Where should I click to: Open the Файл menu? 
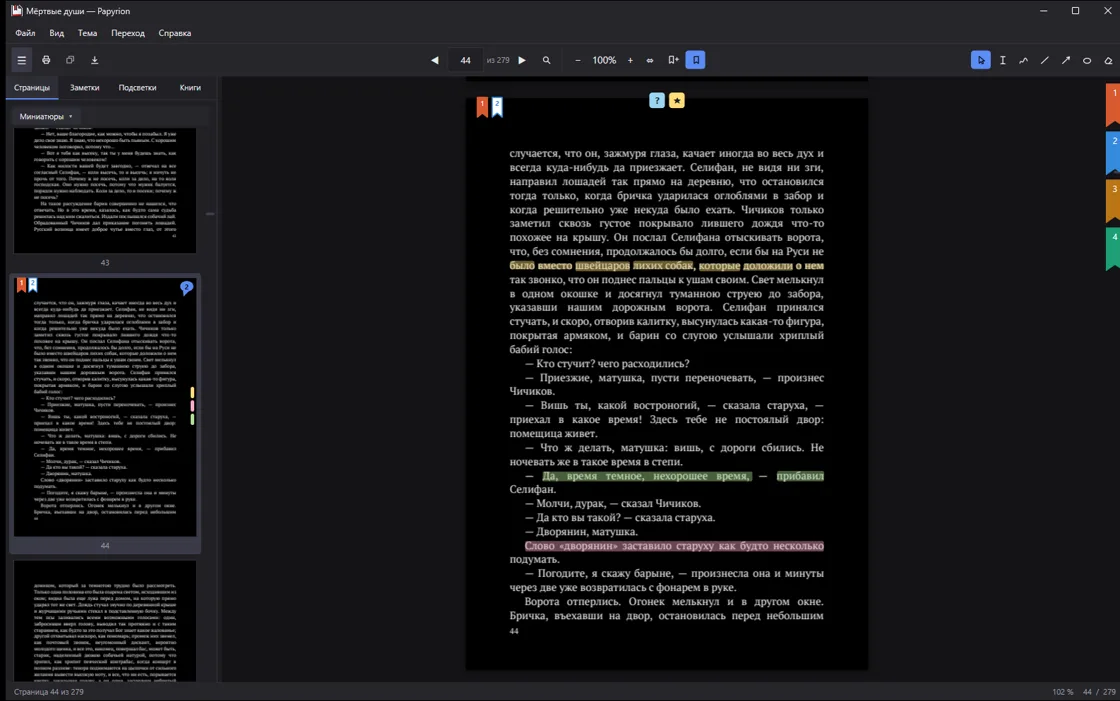pos(25,33)
